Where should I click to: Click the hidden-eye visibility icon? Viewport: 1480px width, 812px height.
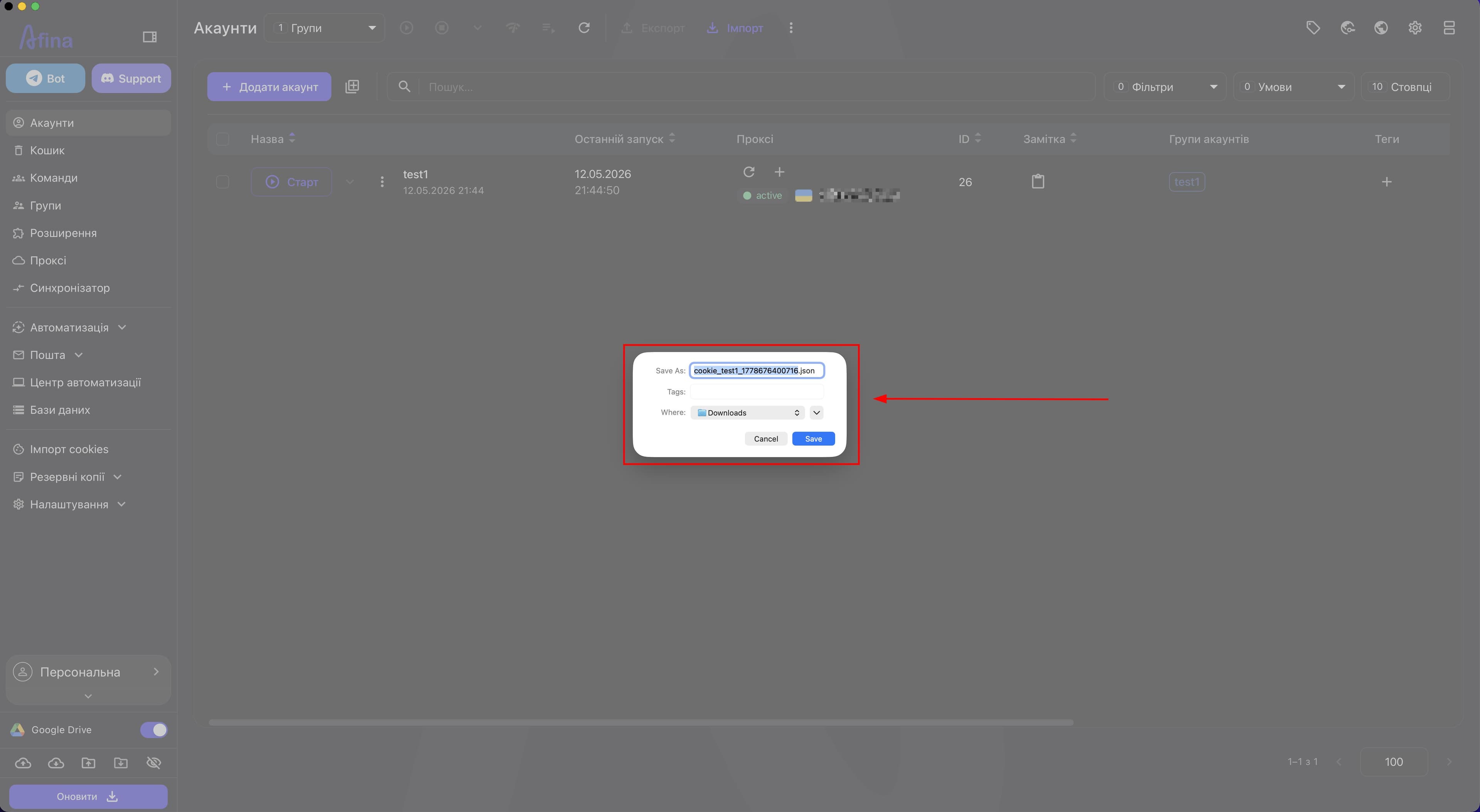(153, 763)
